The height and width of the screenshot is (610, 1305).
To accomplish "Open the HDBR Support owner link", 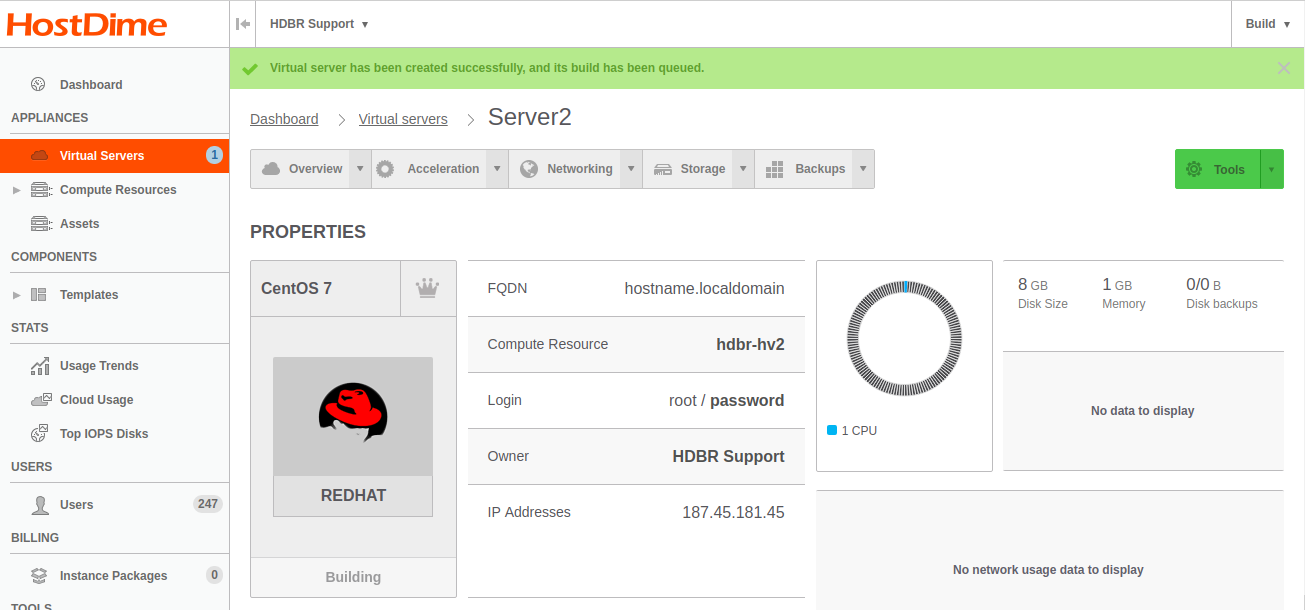I will click(x=728, y=456).
